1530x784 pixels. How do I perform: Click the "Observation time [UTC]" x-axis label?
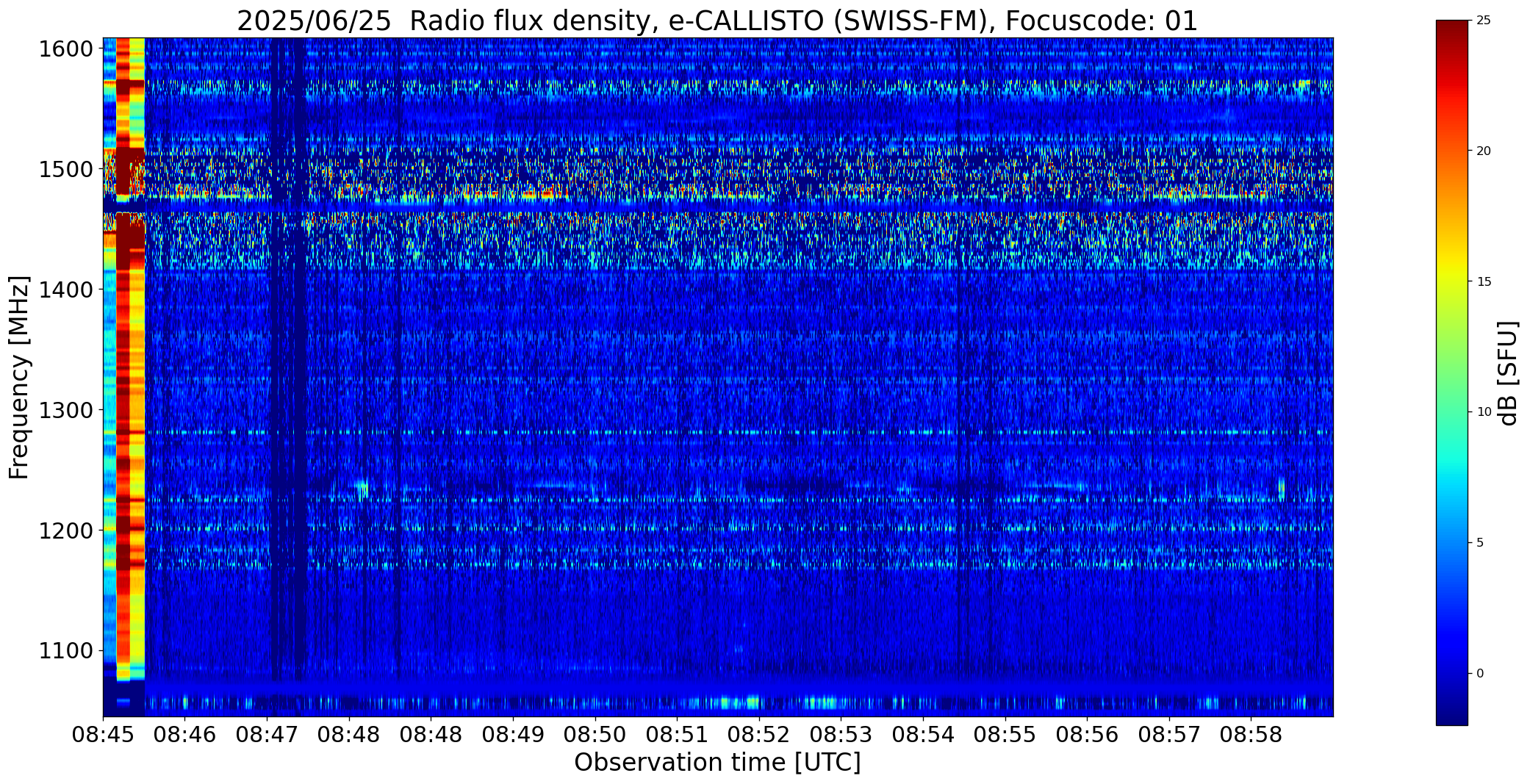click(717, 763)
